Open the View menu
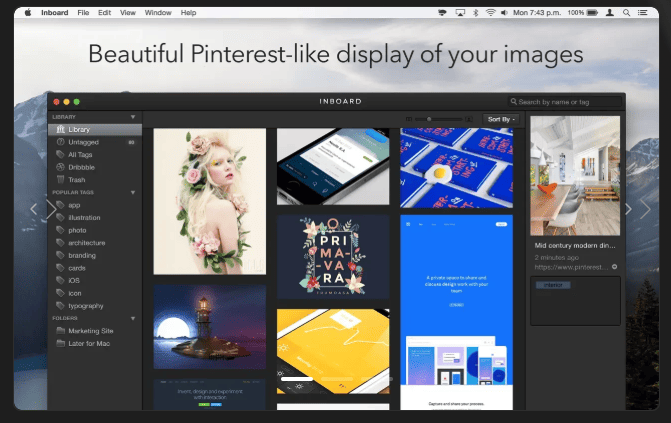This screenshot has height=423, width=671. [x=128, y=13]
